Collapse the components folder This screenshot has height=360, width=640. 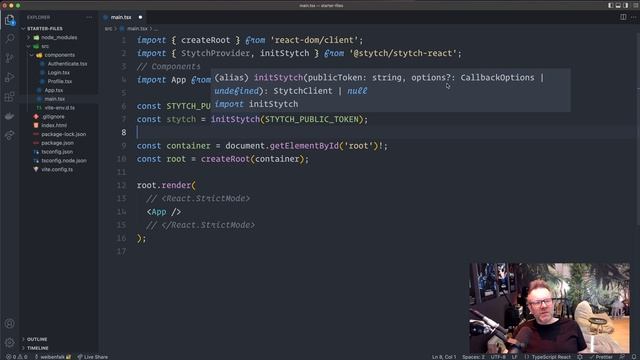point(60,55)
